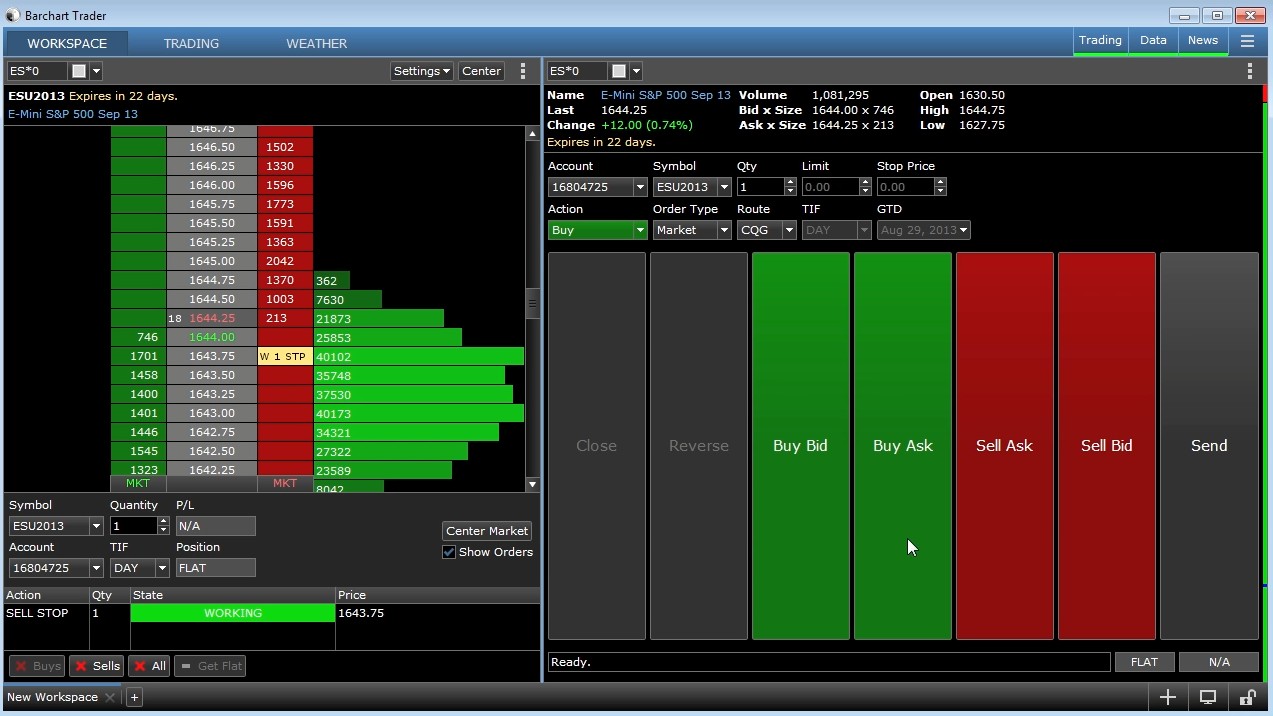Open right panel three-dot options menu
The image size is (1273, 716).
click(x=1249, y=71)
